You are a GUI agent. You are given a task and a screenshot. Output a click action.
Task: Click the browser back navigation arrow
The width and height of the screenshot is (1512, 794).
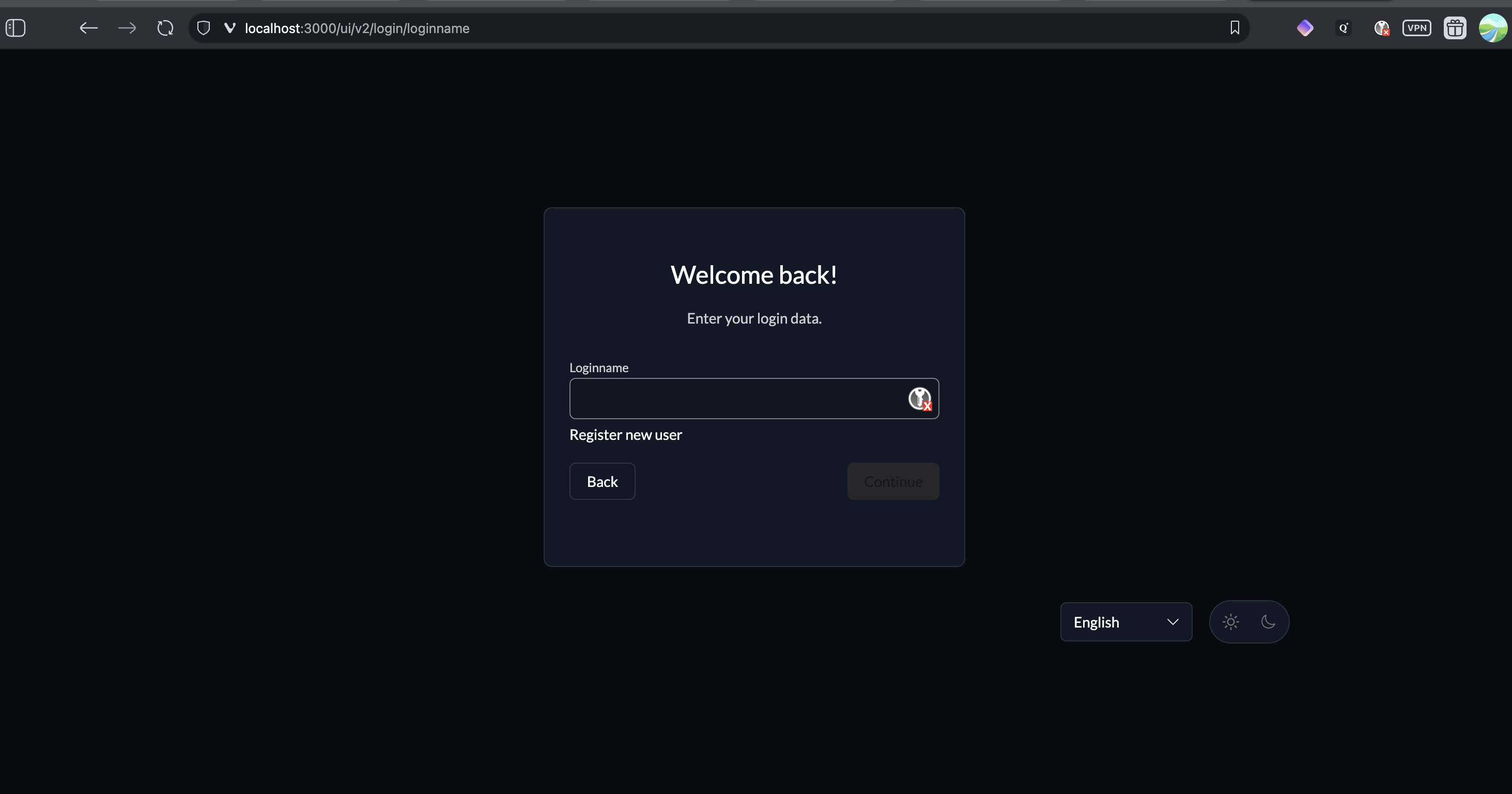88,27
